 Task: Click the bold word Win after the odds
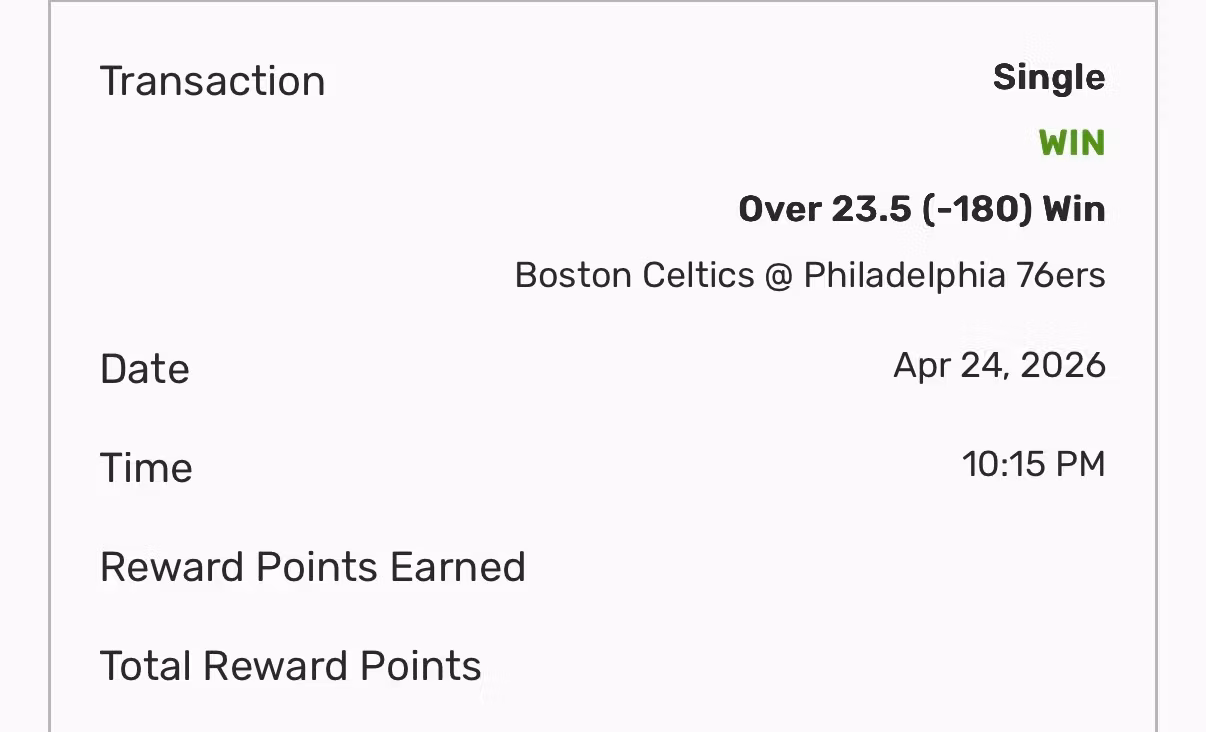1074,210
